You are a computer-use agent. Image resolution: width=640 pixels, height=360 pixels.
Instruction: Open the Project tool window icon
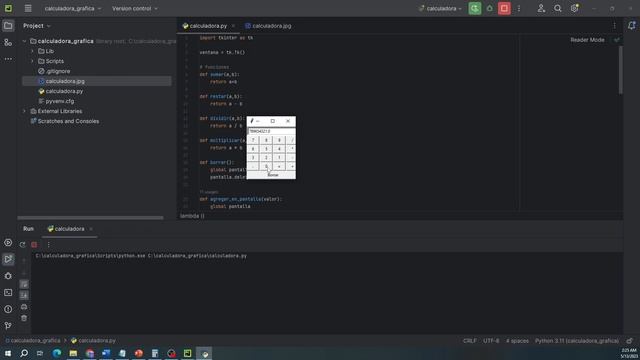tap(8, 26)
